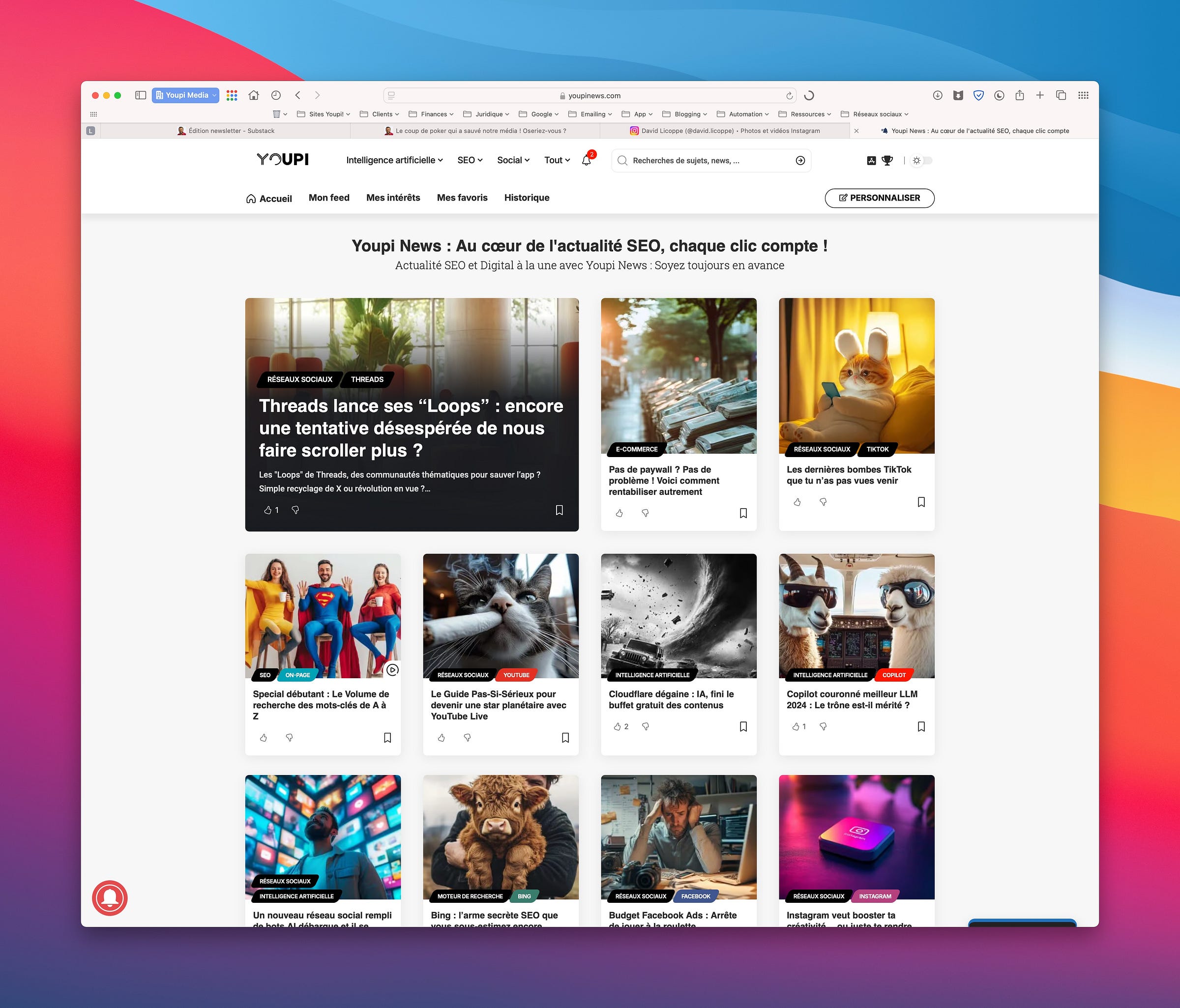Dislike the YouTube Live guide article
The width and height of the screenshot is (1180, 1008).
coord(467,738)
